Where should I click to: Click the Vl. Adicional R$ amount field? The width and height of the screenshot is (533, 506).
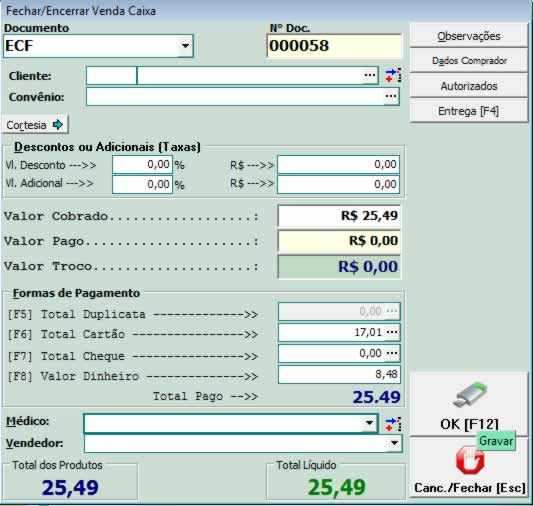(339, 184)
